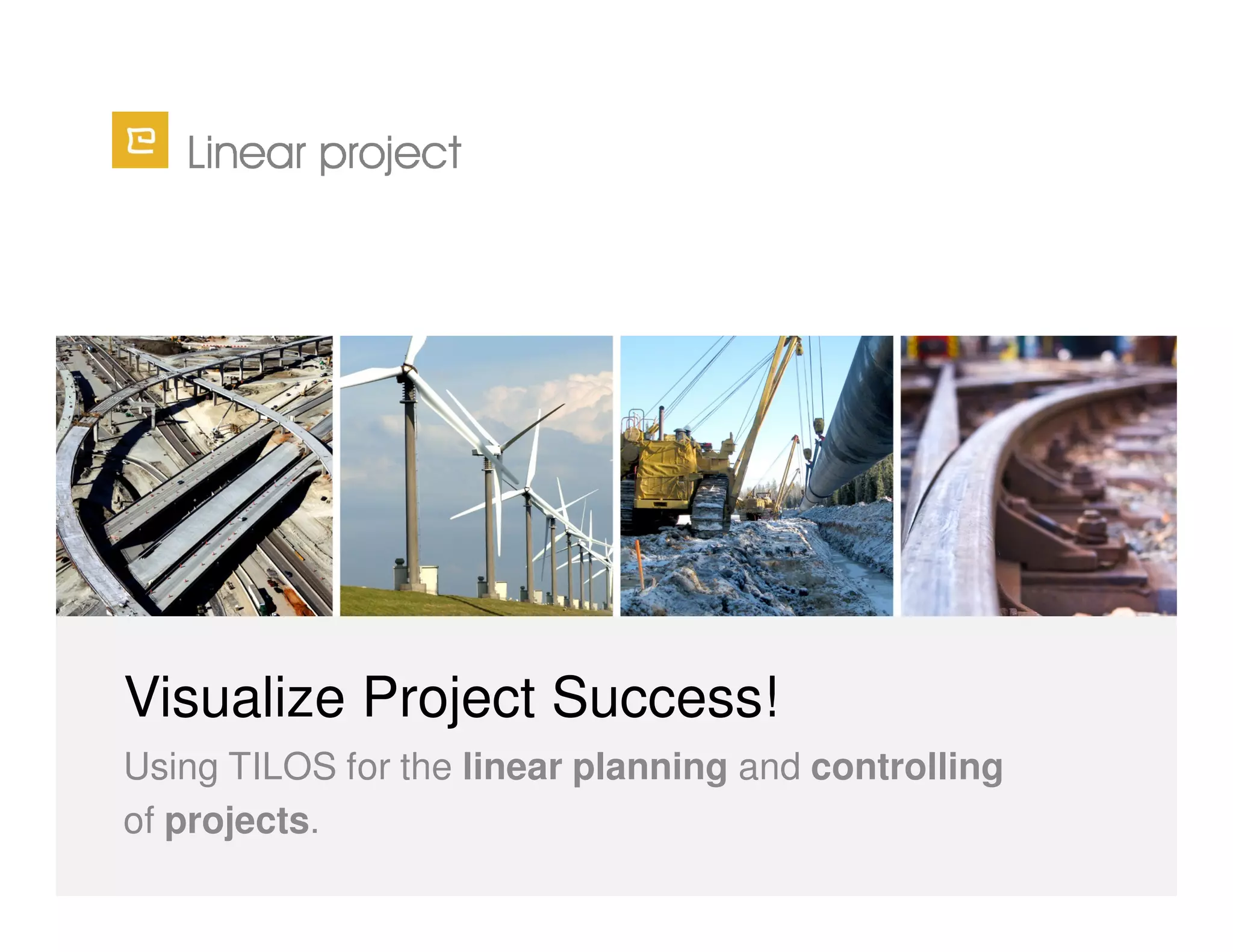This screenshot has height=952, width=1233.
Task: Click the bold "linear planning" text
Action: pyautogui.click(x=595, y=767)
